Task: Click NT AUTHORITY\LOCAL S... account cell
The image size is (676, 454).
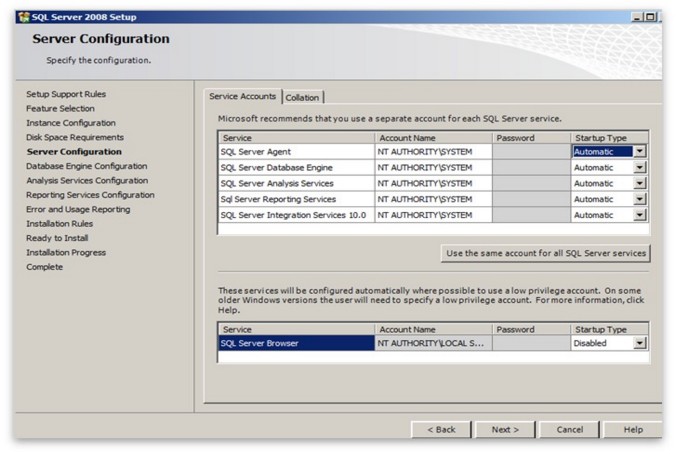Action: tap(433, 343)
